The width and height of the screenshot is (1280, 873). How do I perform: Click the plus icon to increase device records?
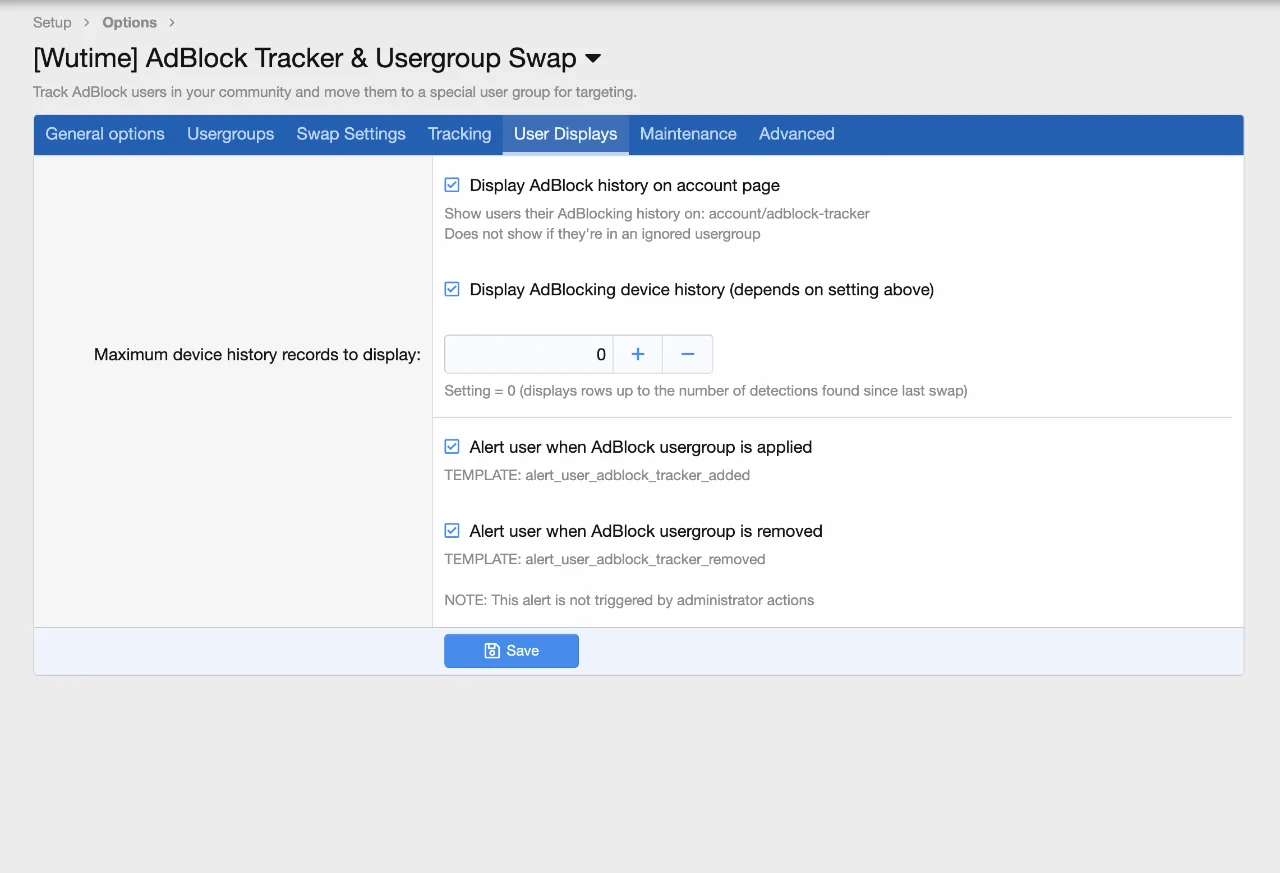coord(637,354)
